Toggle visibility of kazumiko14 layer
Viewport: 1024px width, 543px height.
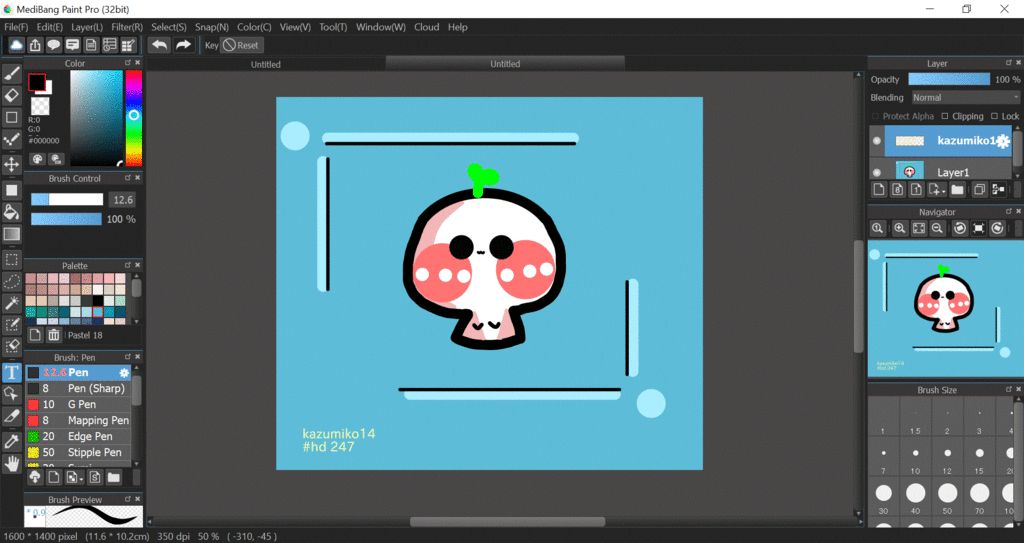876,140
